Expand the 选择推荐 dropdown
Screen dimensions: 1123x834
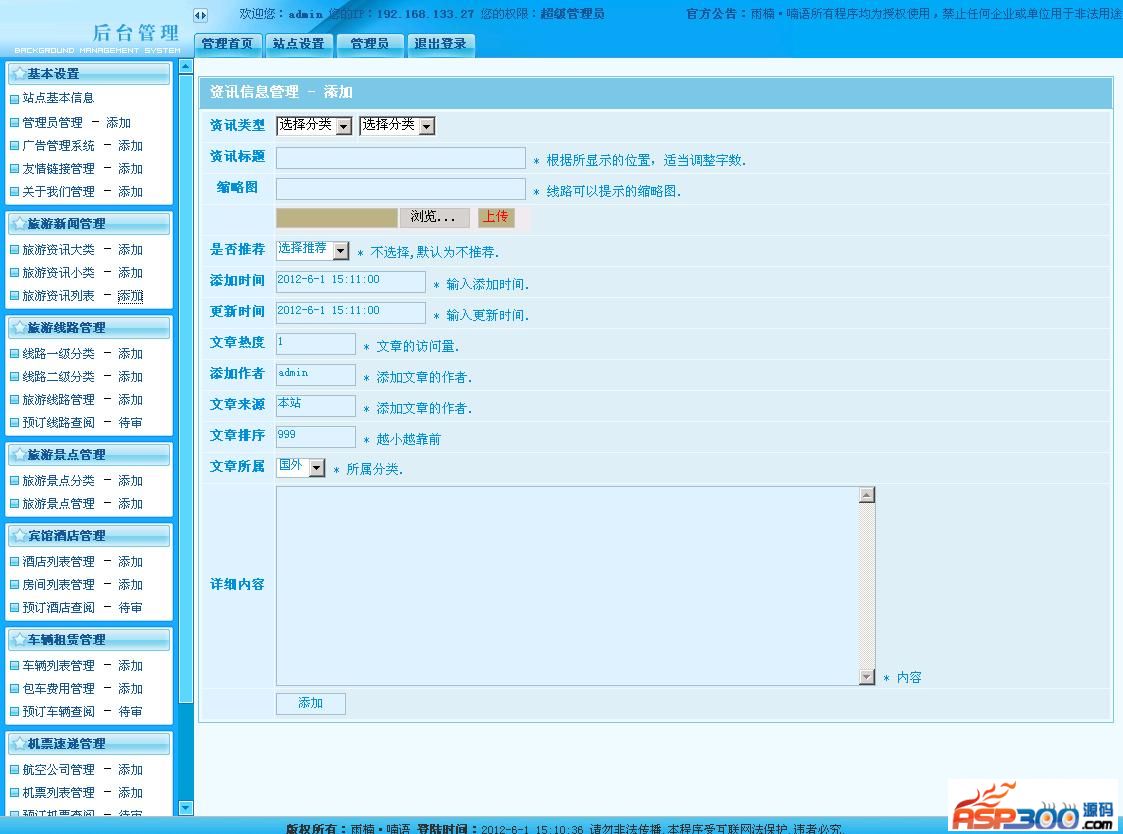[312, 251]
